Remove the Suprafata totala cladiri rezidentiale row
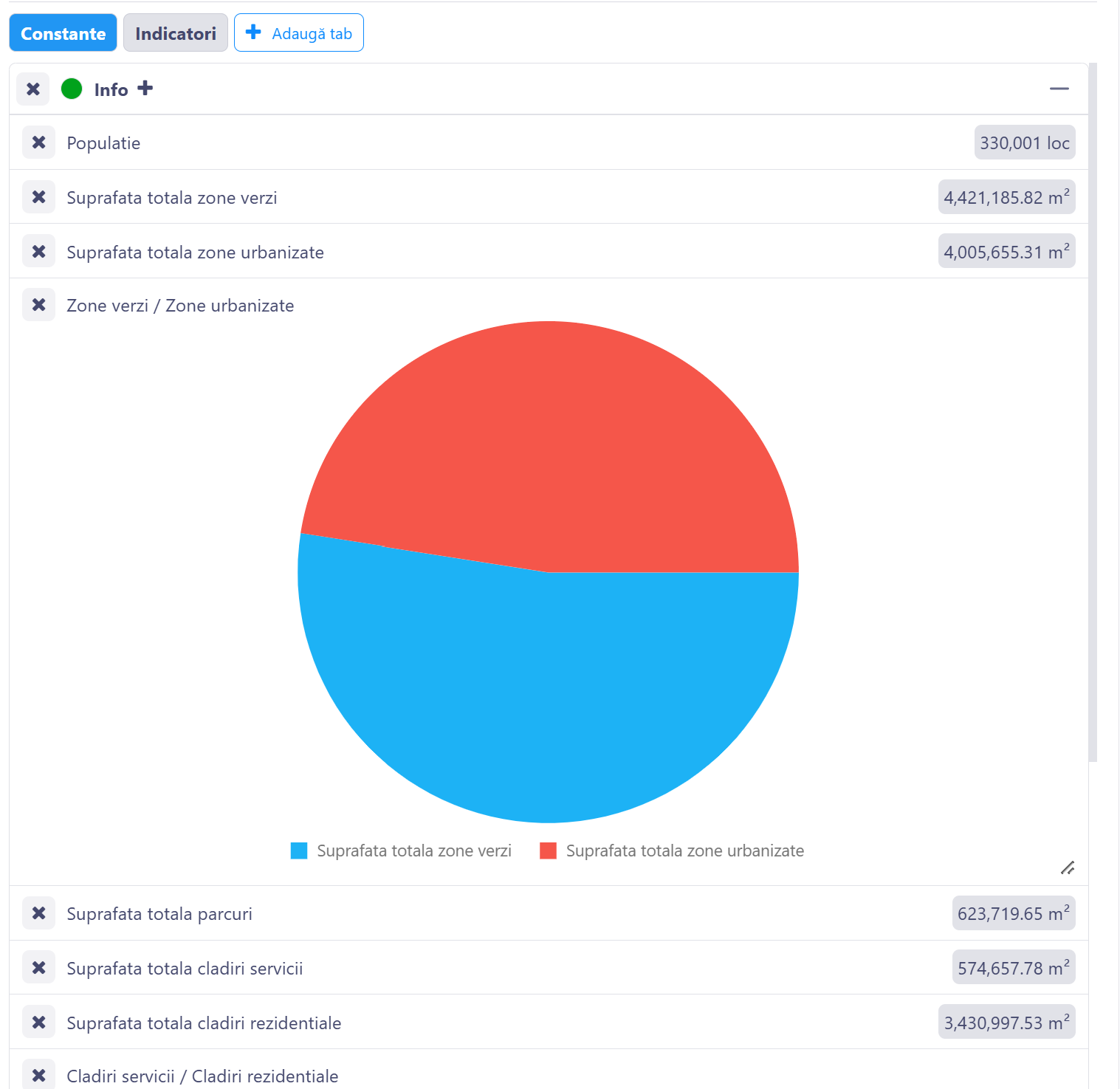The width and height of the screenshot is (1120, 1089). [38, 1023]
